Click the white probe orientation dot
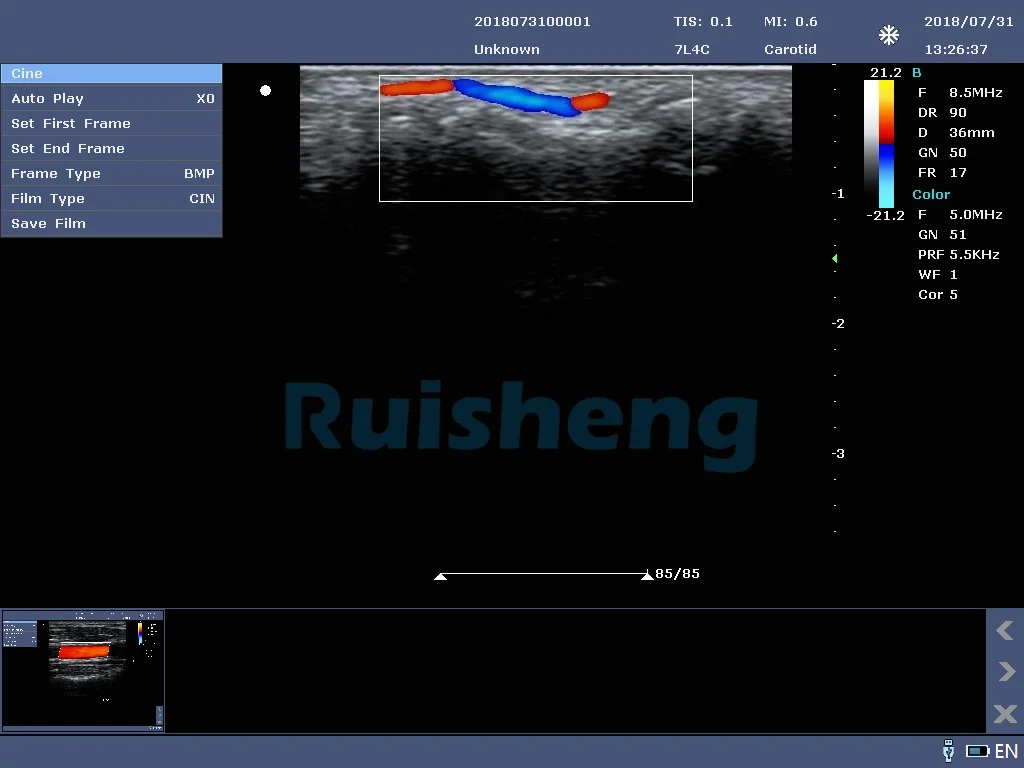This screenshot has width=1024, height=768. 265,91
